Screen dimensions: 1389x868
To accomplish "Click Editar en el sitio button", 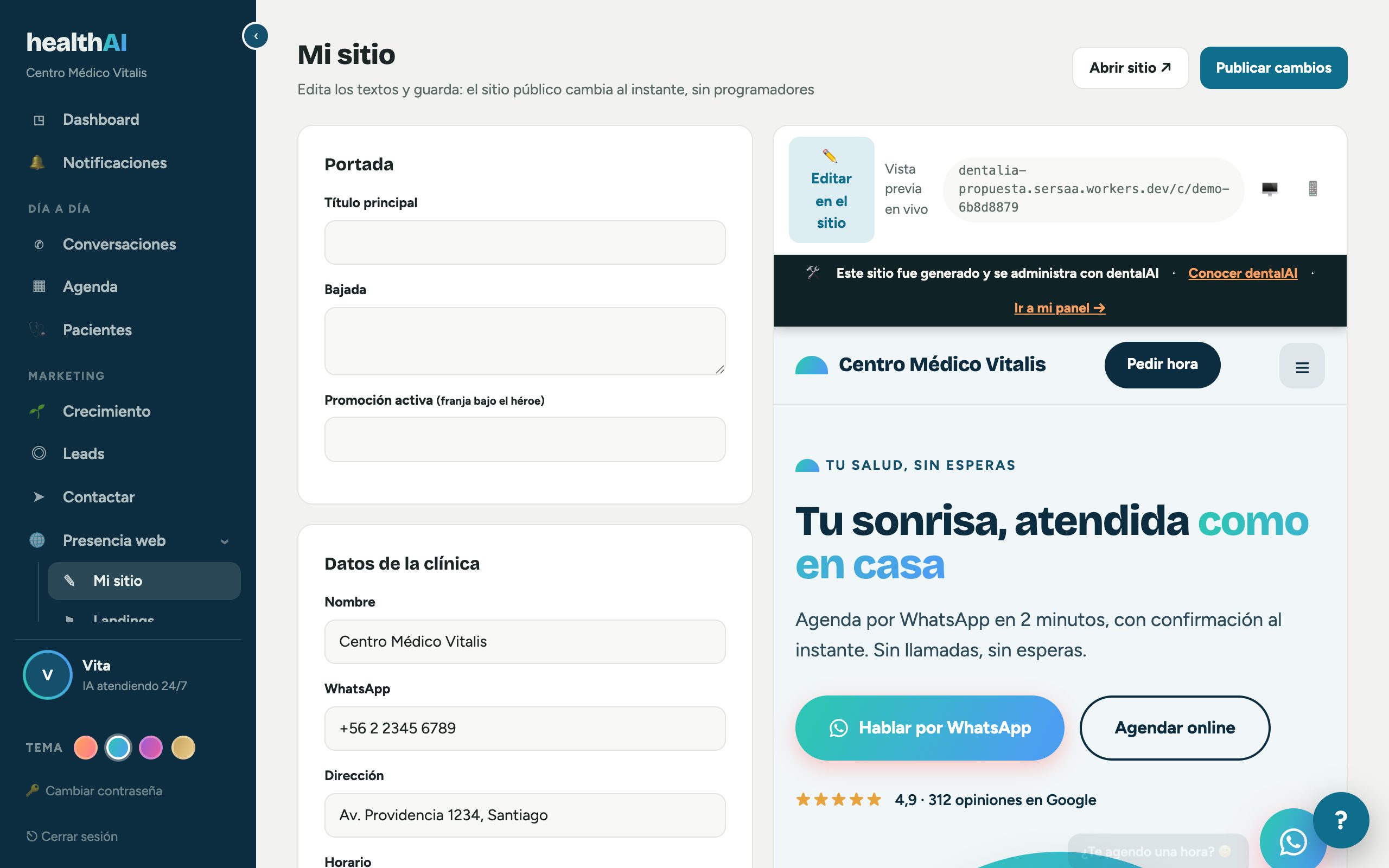I will point(831,189).
